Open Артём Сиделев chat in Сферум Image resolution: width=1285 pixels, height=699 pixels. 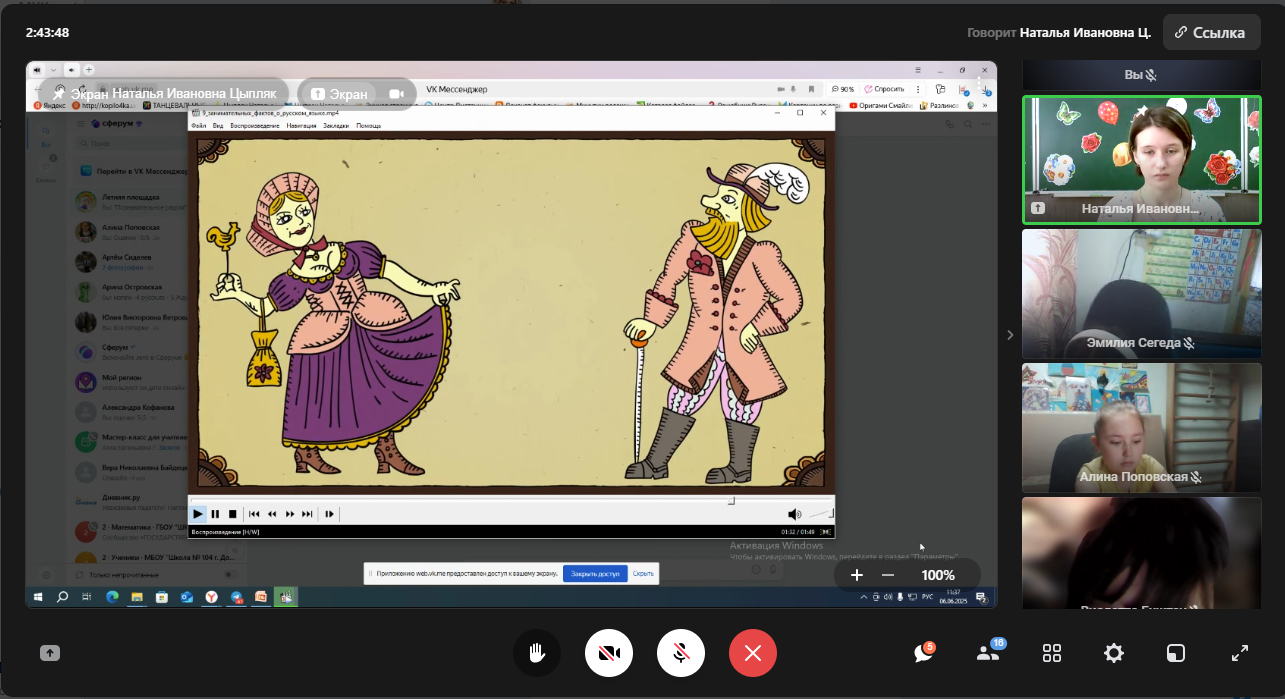130,262
